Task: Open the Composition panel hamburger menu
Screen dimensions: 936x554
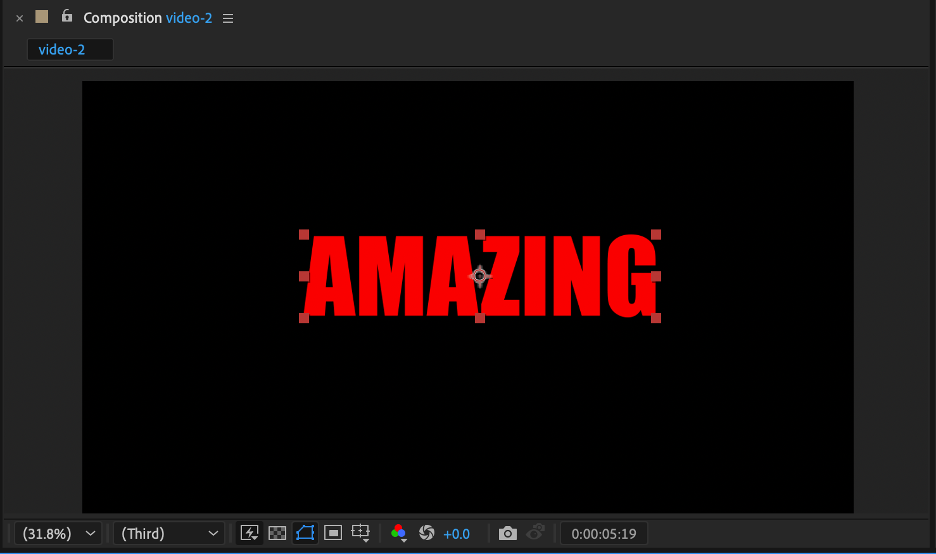Action: coord(228,19)
